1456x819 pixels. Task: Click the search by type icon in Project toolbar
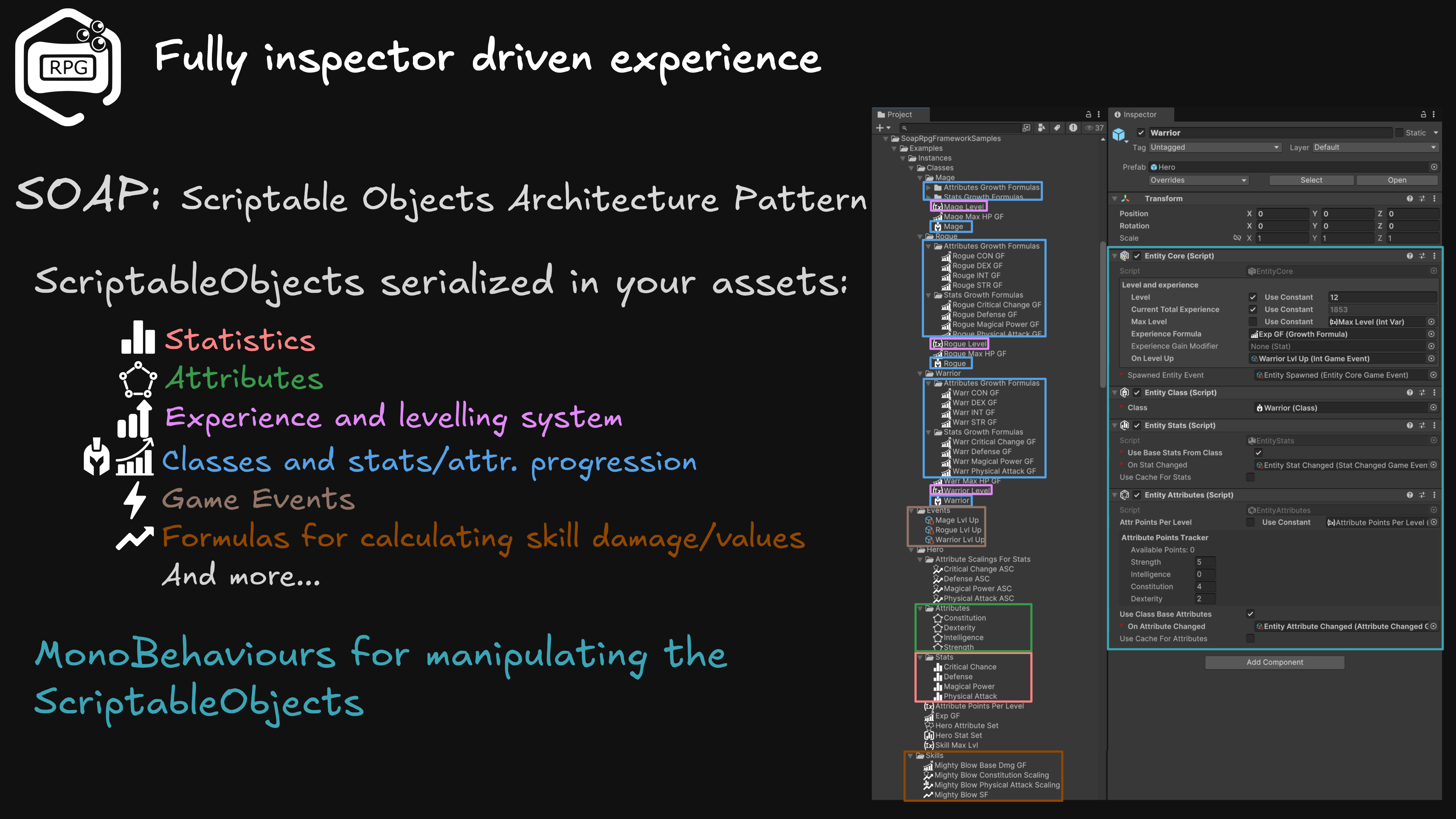[x=1041, y=128]
